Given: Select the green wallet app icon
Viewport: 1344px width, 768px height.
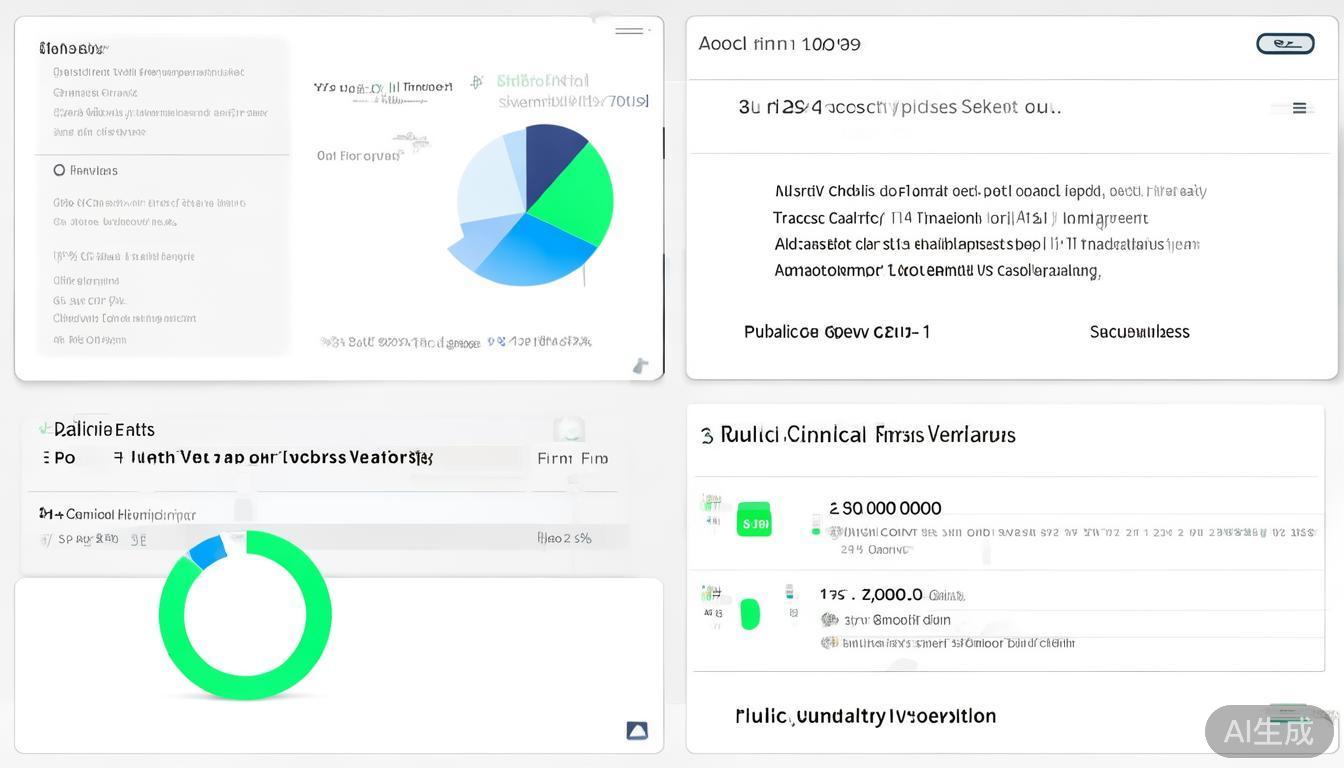Looking at the screenshot, I should click(x=753, y=519).
